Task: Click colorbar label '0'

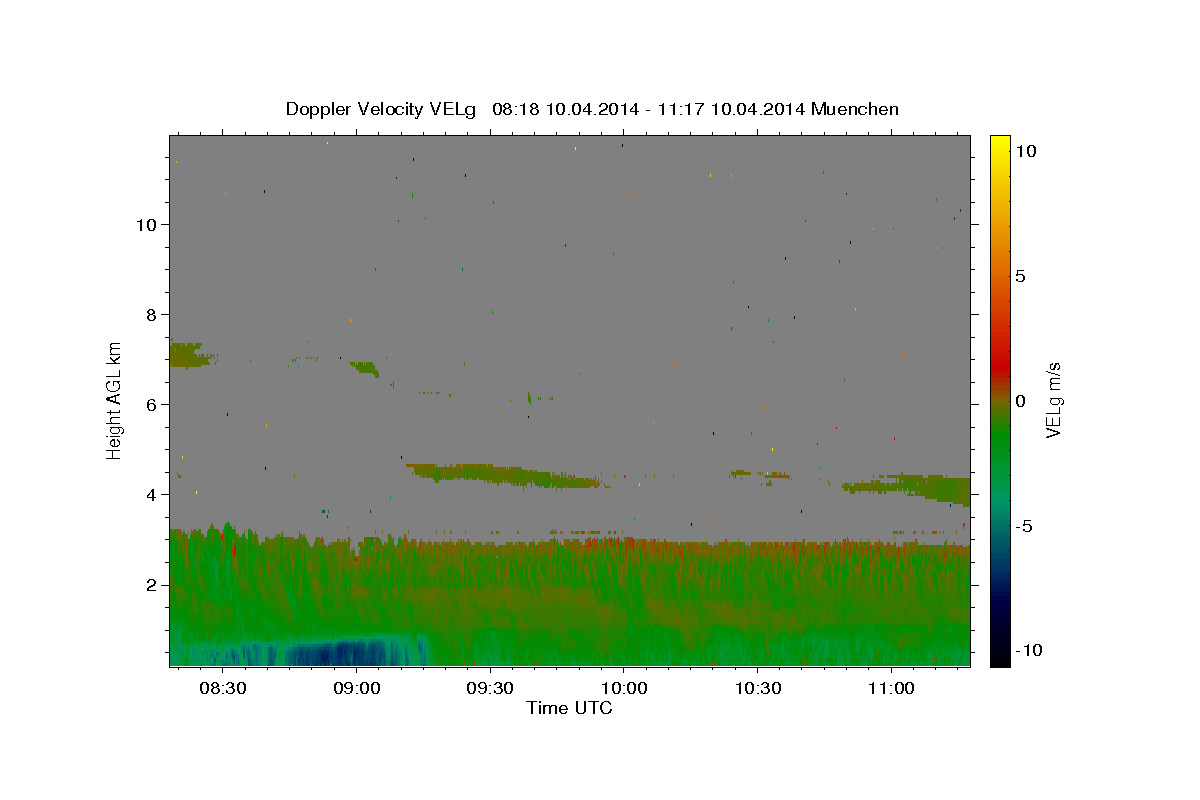Action: click(1020, 401)
